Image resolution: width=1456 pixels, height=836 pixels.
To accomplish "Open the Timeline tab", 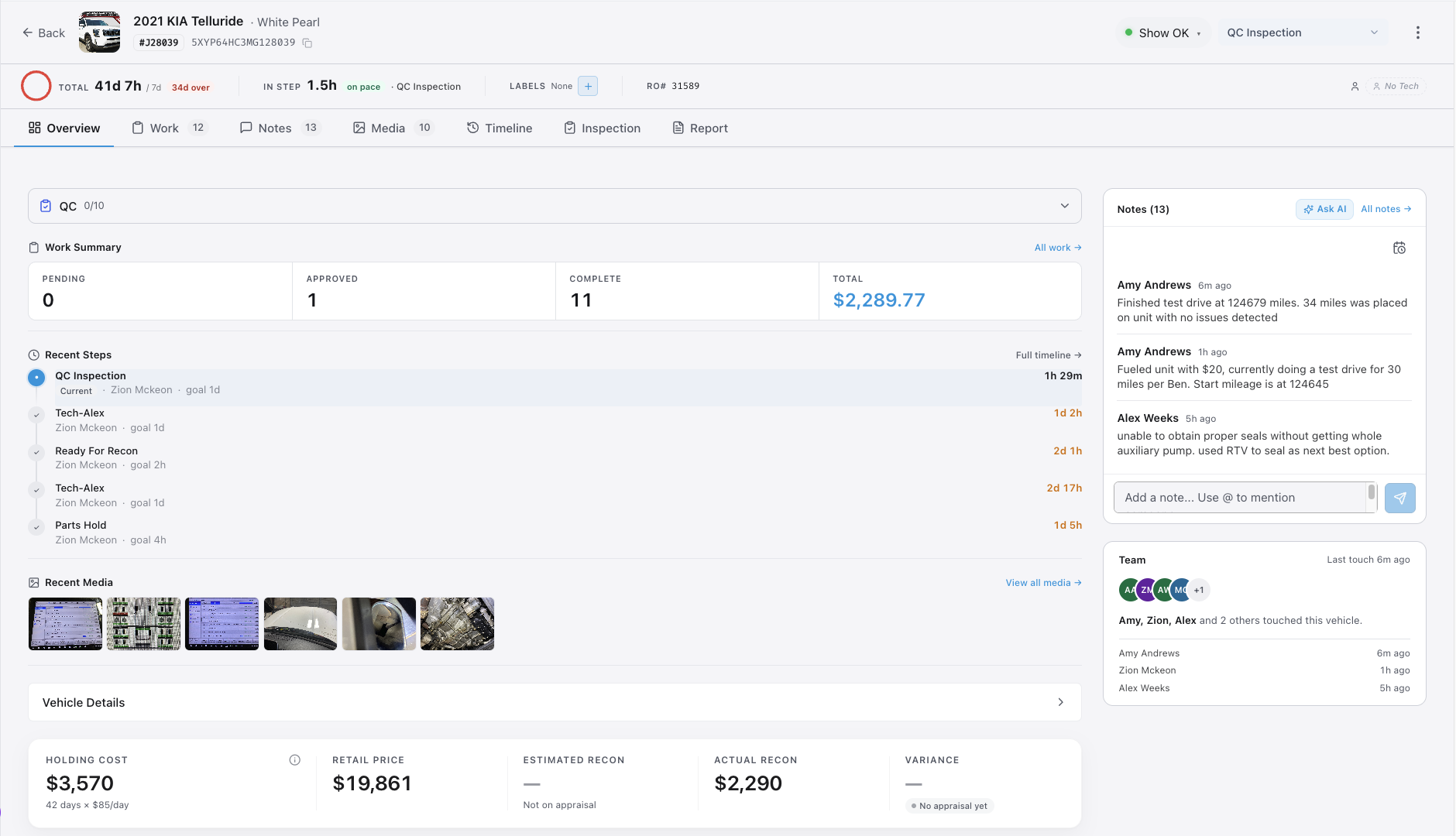I will pyautogui.click(x=500, y=128).
